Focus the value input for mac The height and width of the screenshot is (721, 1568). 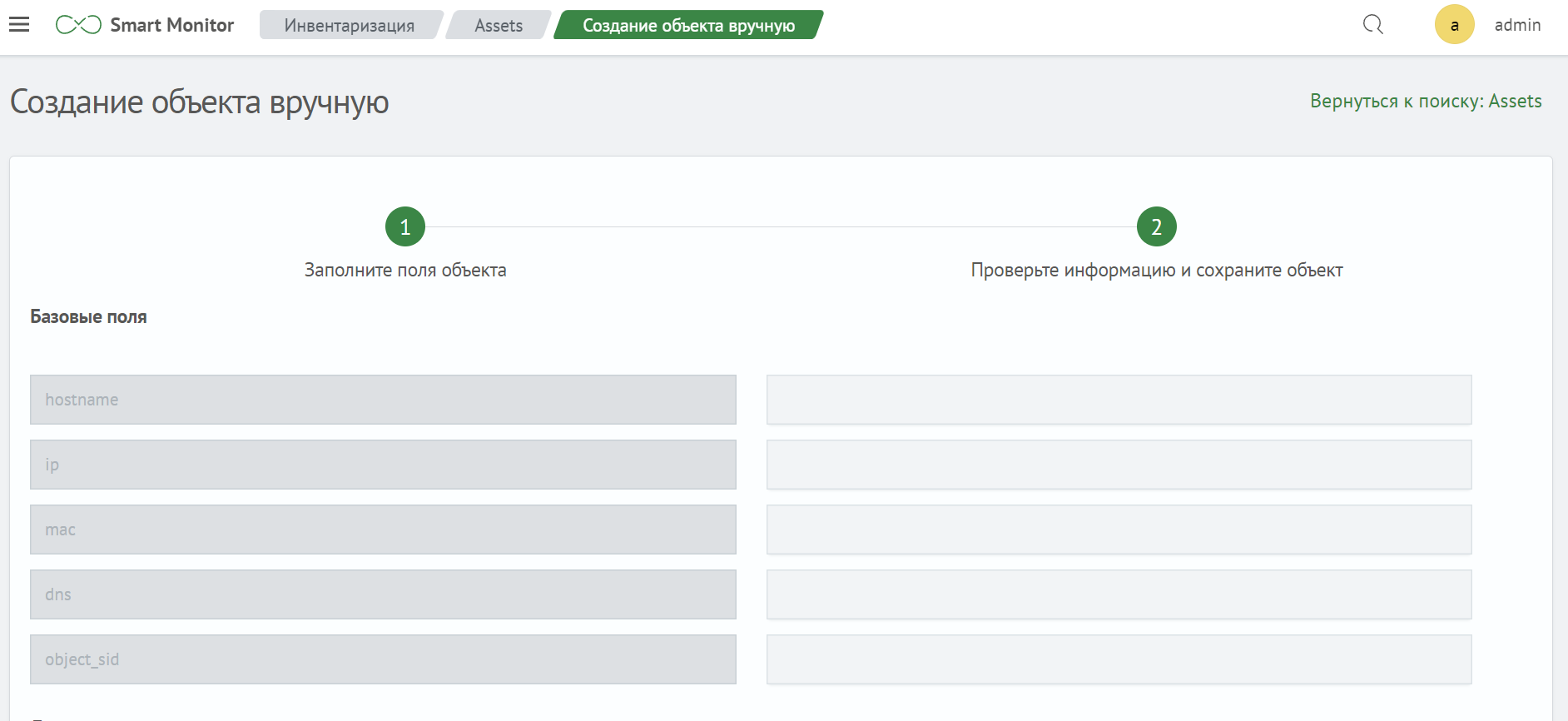click(1119, 530)
